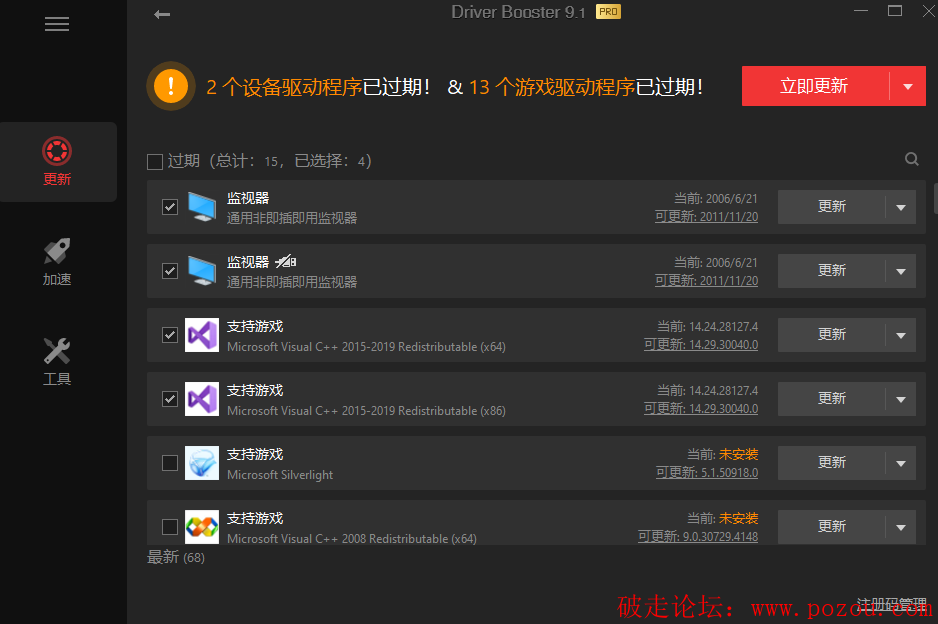
Task: Click 更新 button for Microsoft Silverlight
Action: 832,463
